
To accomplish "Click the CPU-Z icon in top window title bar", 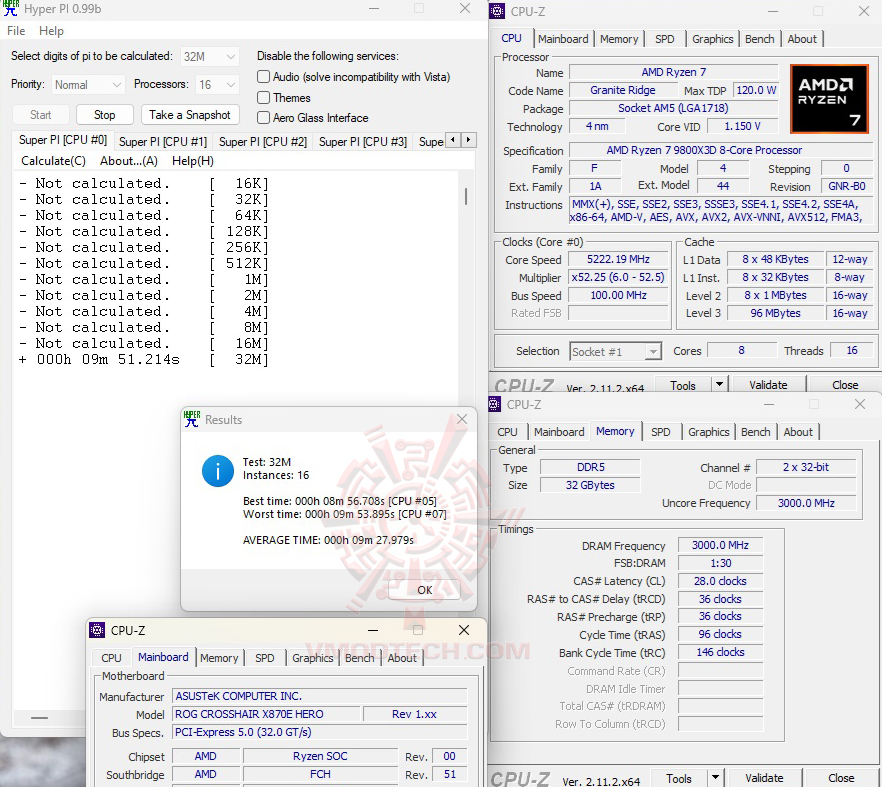I will click(x=497, y=11).
